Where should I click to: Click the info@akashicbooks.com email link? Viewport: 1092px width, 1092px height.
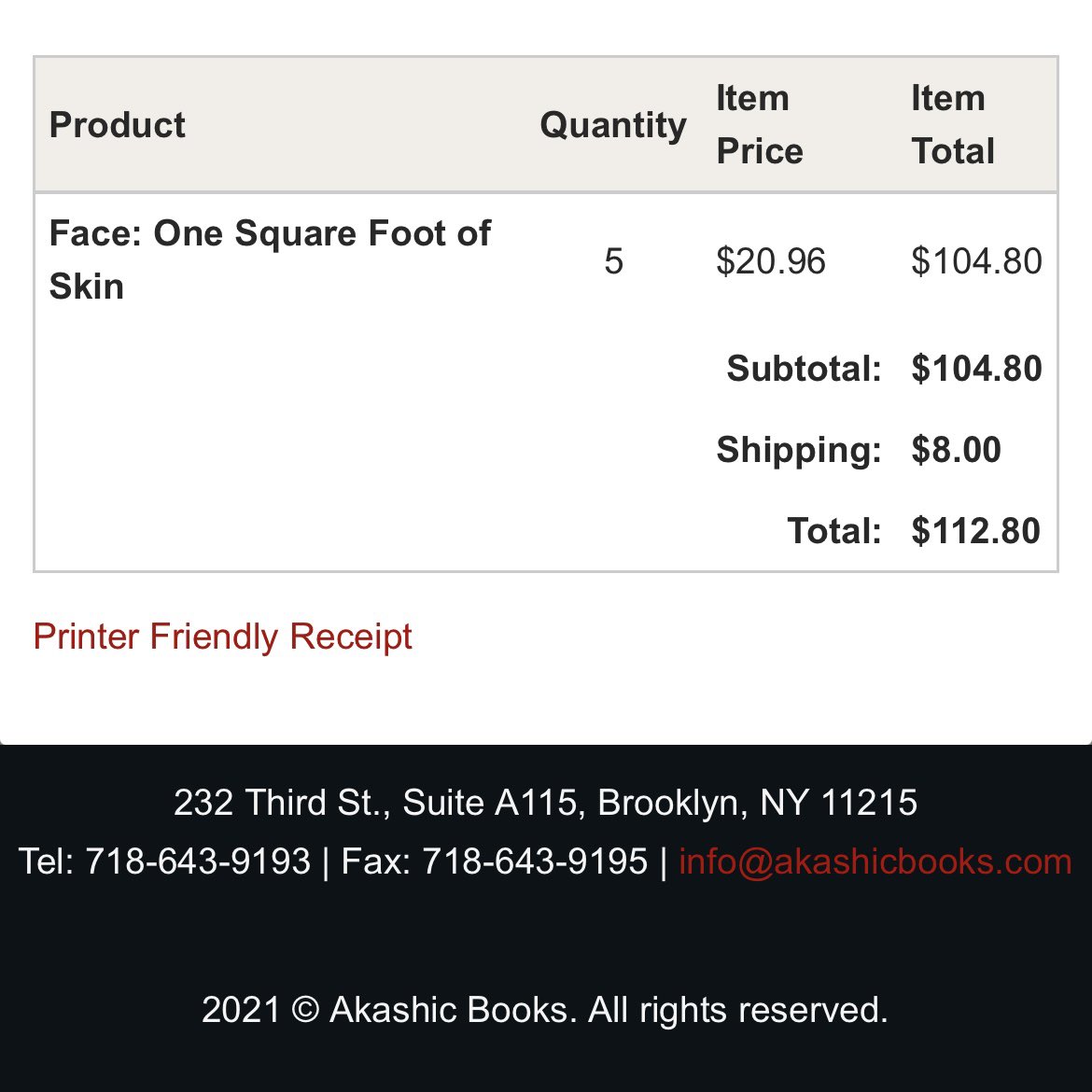point(875,861)
